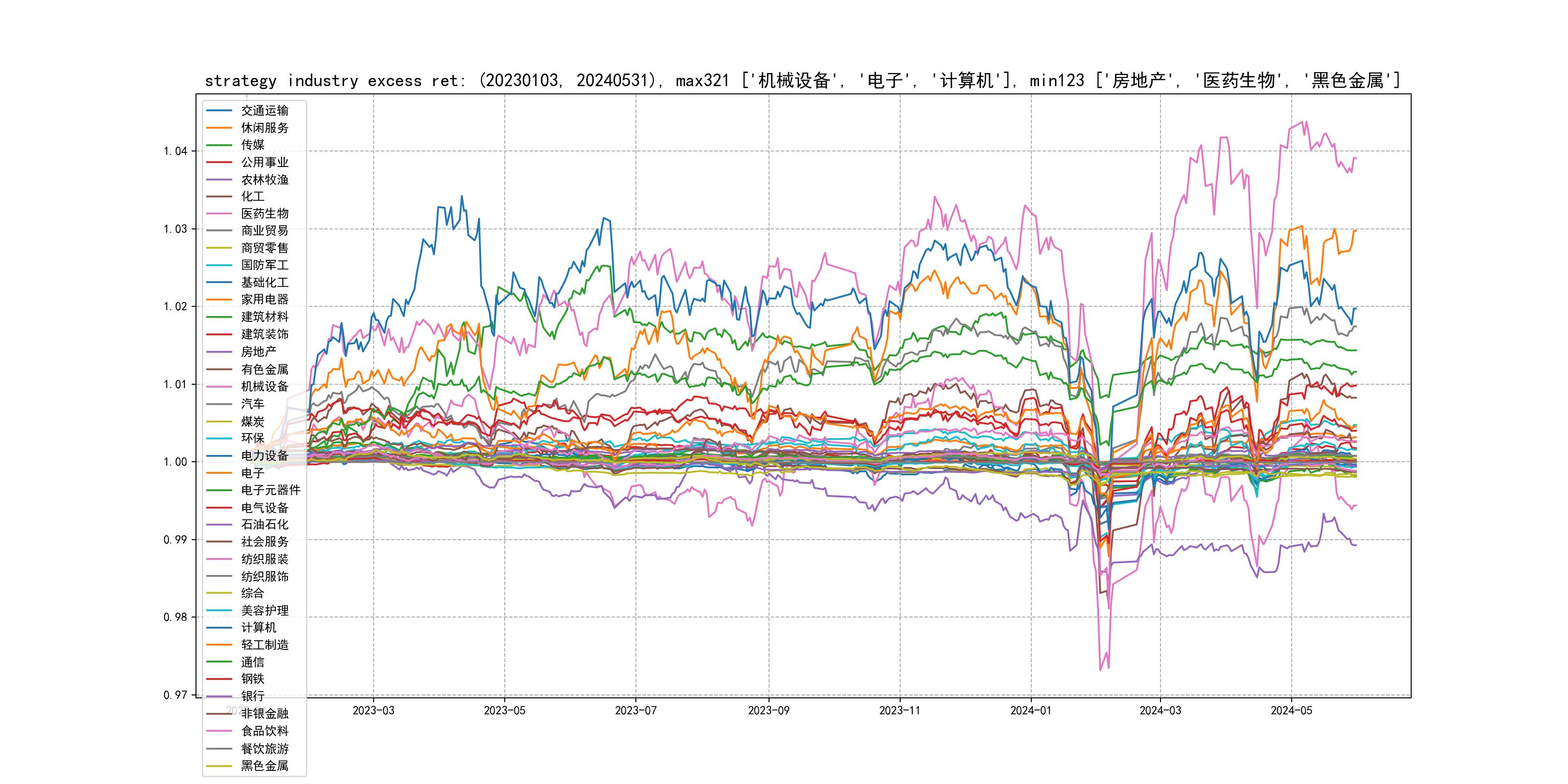This screenshot has width=1568, height=784.
Task: Click the 1.04 y-axis tick label
Action: click(x=175, y=151)
